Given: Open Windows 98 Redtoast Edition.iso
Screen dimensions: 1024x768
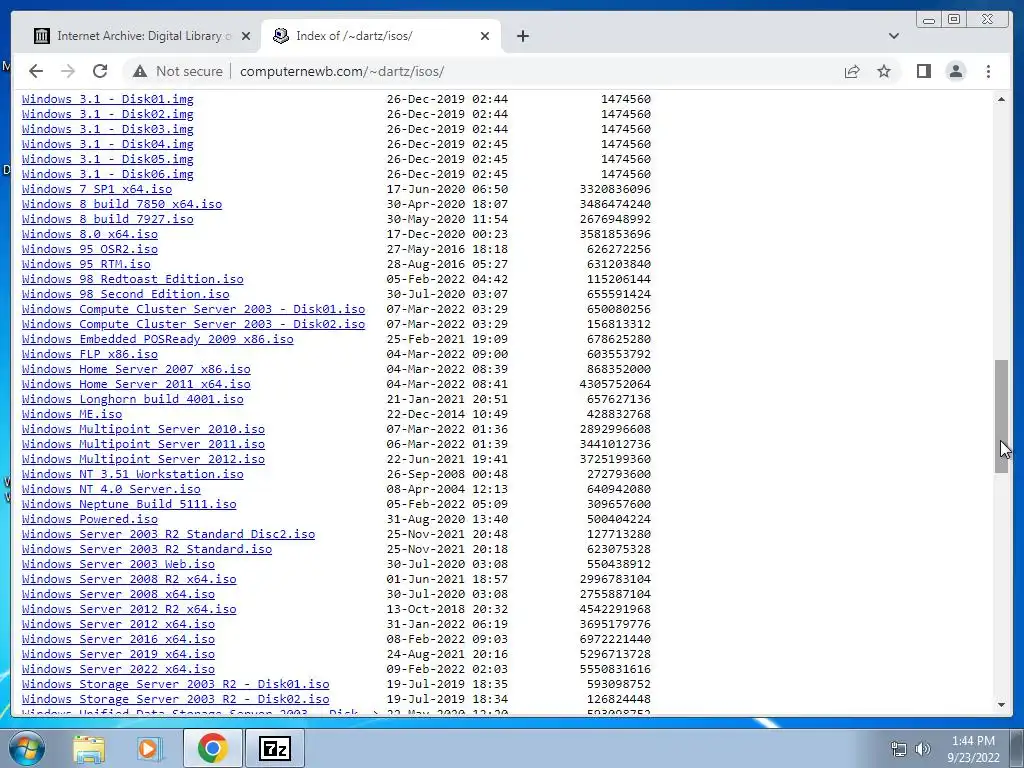Looking at the screenshot, I should [x=133, y=280].
